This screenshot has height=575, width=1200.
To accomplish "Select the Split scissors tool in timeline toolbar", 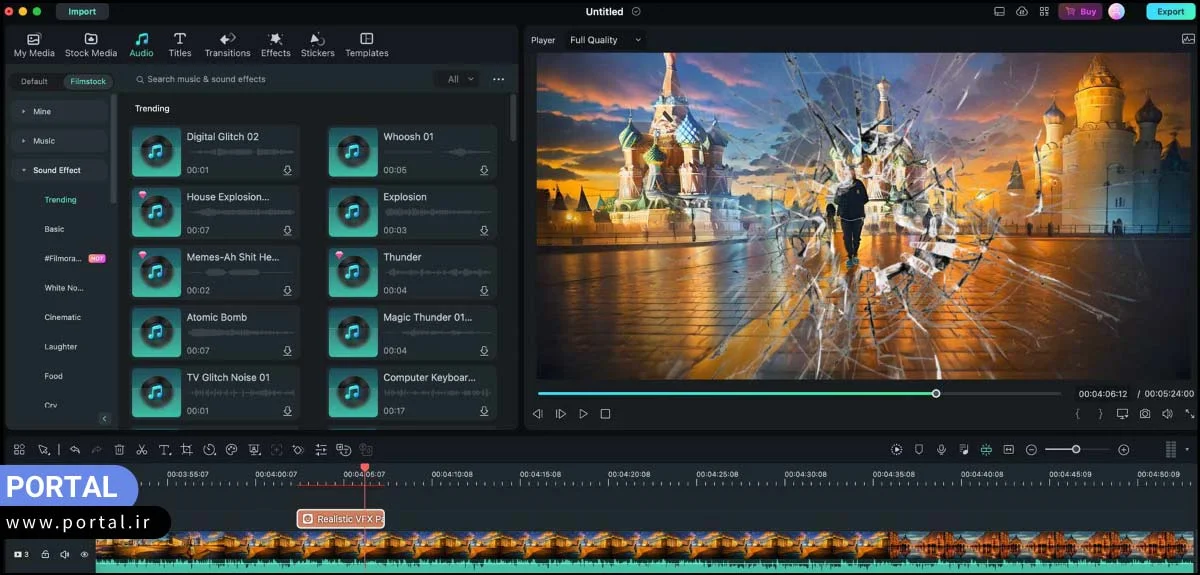I will tap(142, 450).
